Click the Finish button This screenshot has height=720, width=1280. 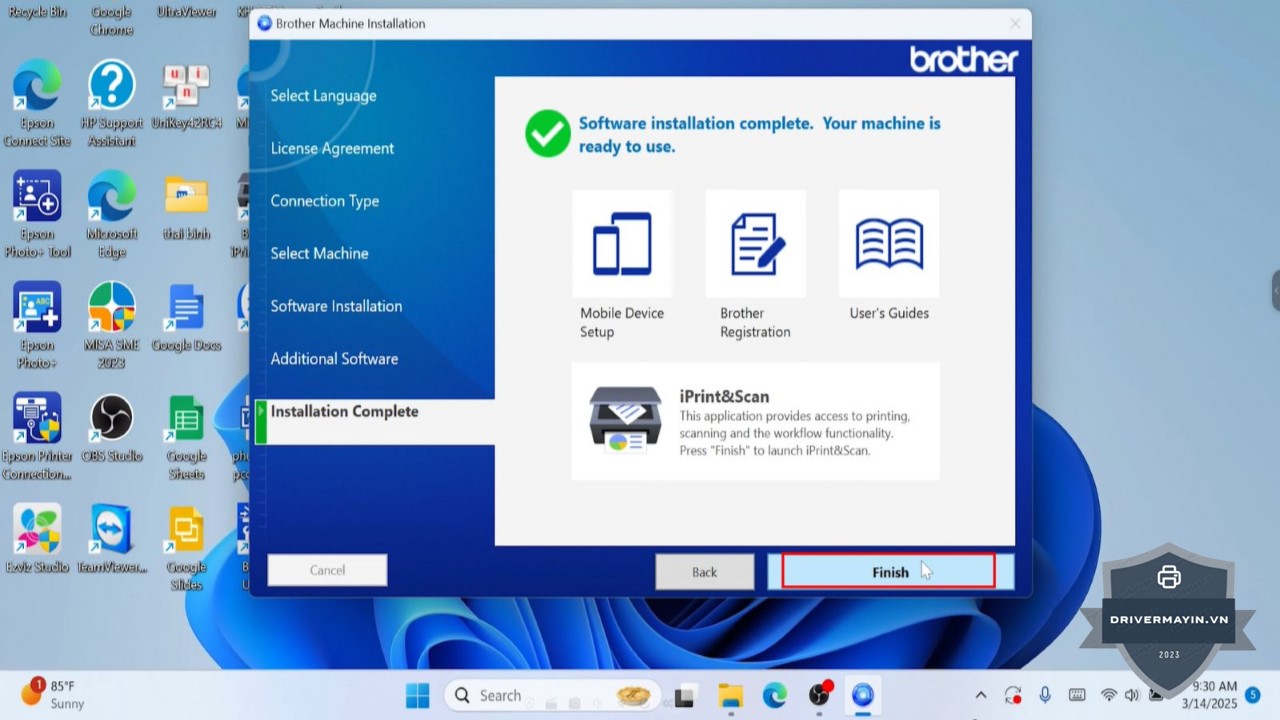[x=889, y=571]
